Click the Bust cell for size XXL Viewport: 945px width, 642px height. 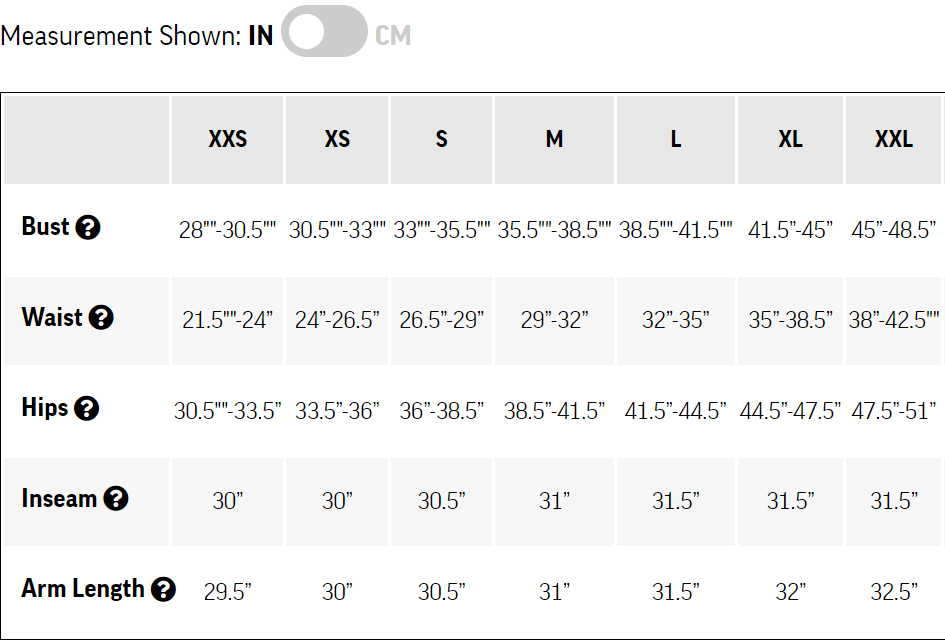point(894,230)
